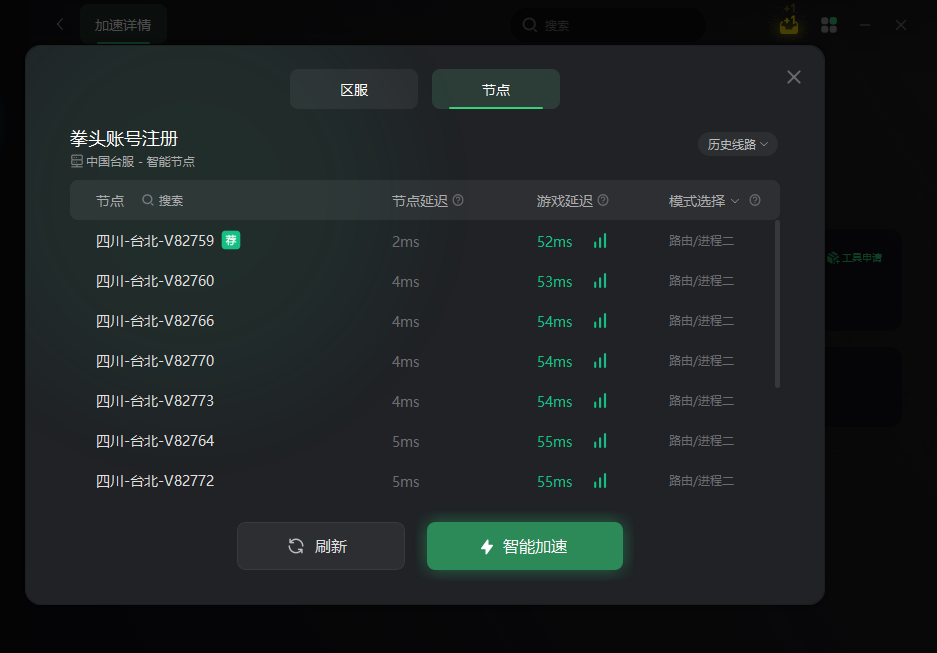Close the main application window
Image resolution: width=937 pixels, height=653 pixels.
(x=901, y=25)
